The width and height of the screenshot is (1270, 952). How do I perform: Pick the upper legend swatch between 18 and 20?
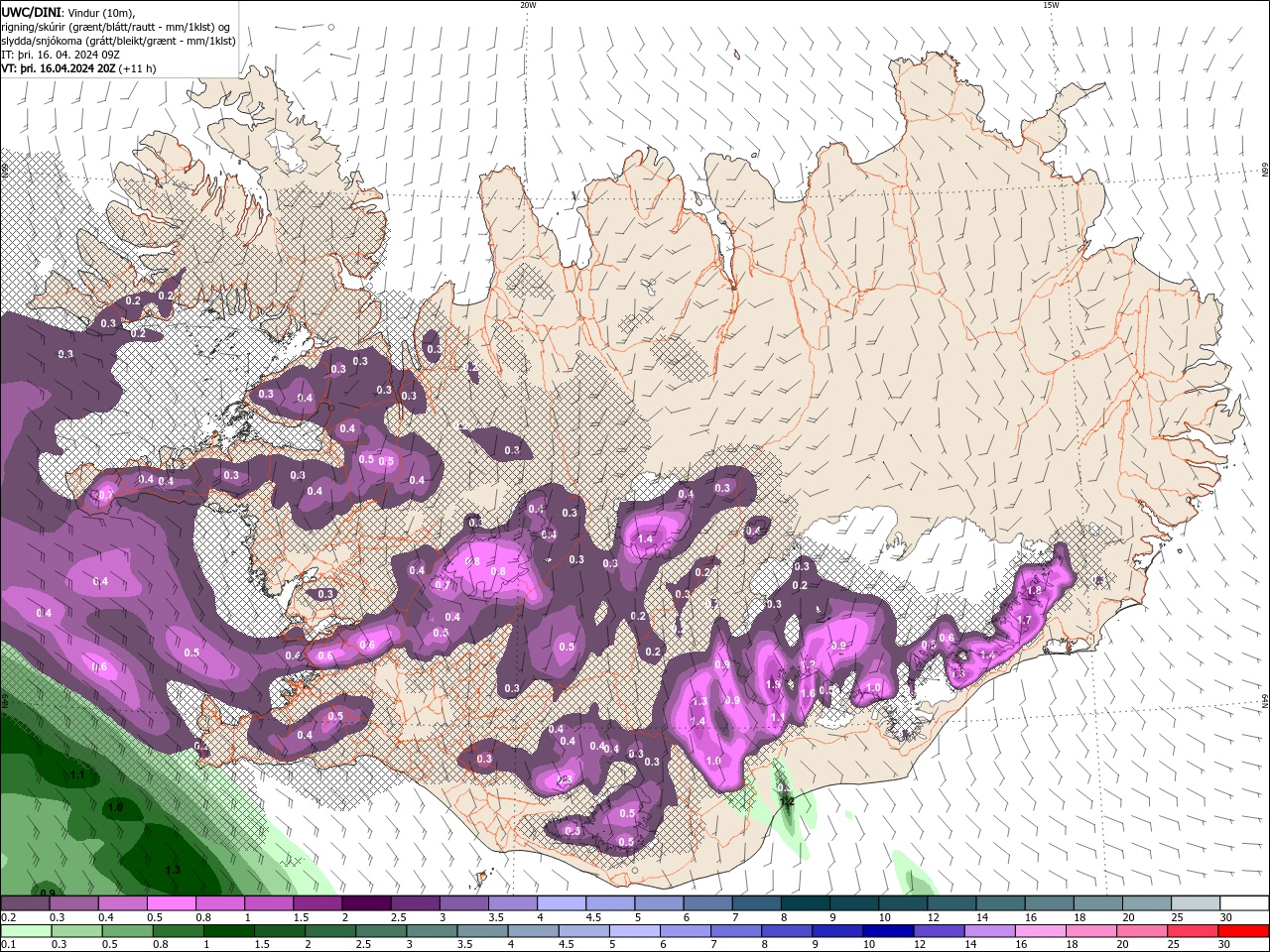click(1096, 903)
